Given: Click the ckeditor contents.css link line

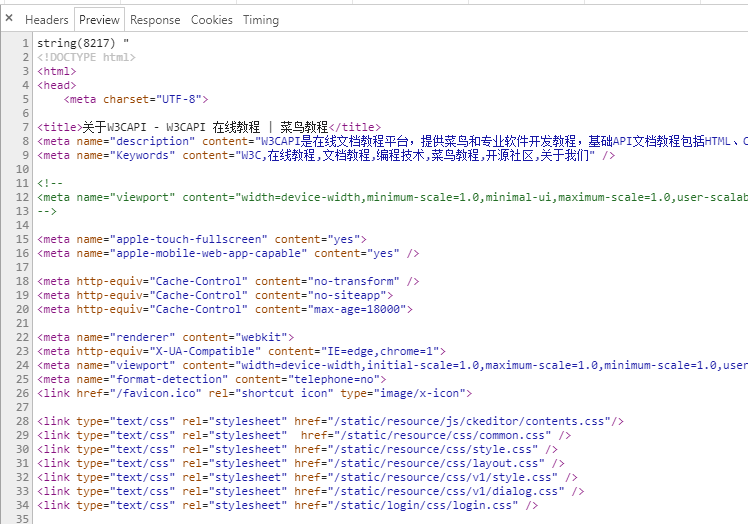Looking at the screenshot, I should pos(330,421).
